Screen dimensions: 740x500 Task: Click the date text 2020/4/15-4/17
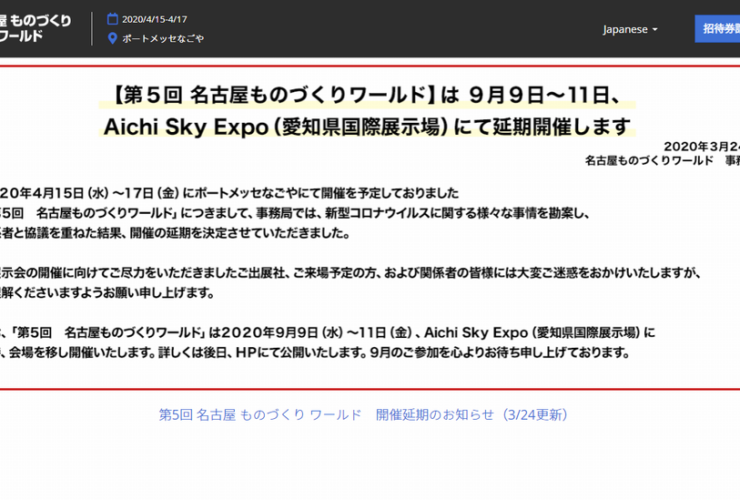pos(154,19)
